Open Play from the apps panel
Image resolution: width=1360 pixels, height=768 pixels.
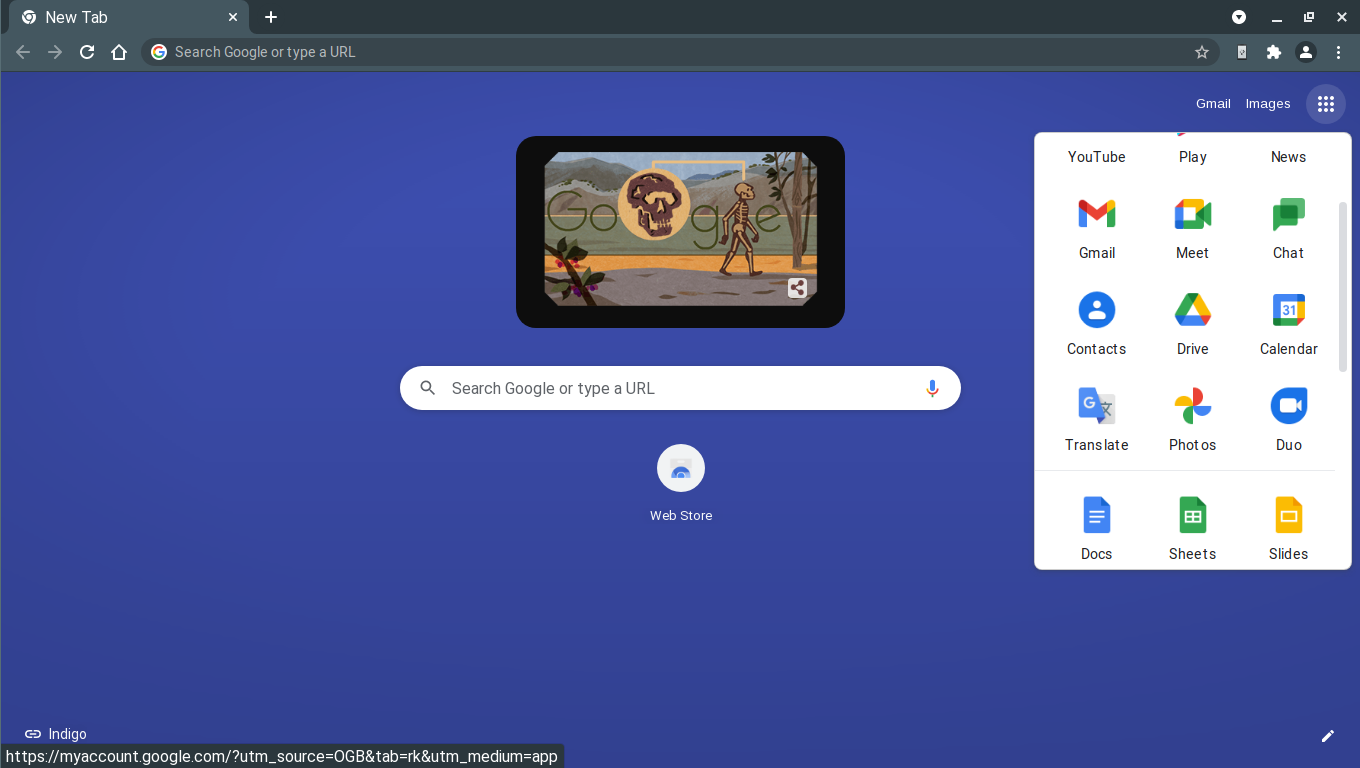[x=1192, y=156]
